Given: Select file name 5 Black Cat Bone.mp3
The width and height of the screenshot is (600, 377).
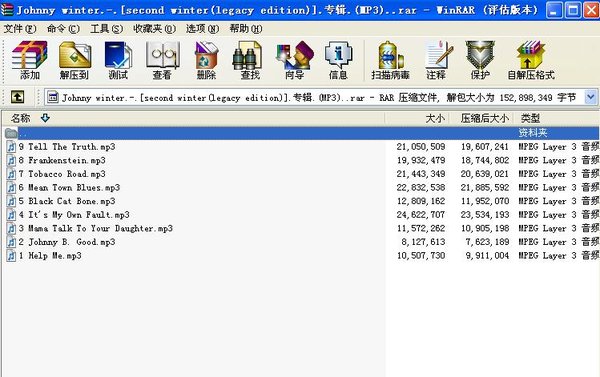Looking at the screenshot, I should [67, 201].
